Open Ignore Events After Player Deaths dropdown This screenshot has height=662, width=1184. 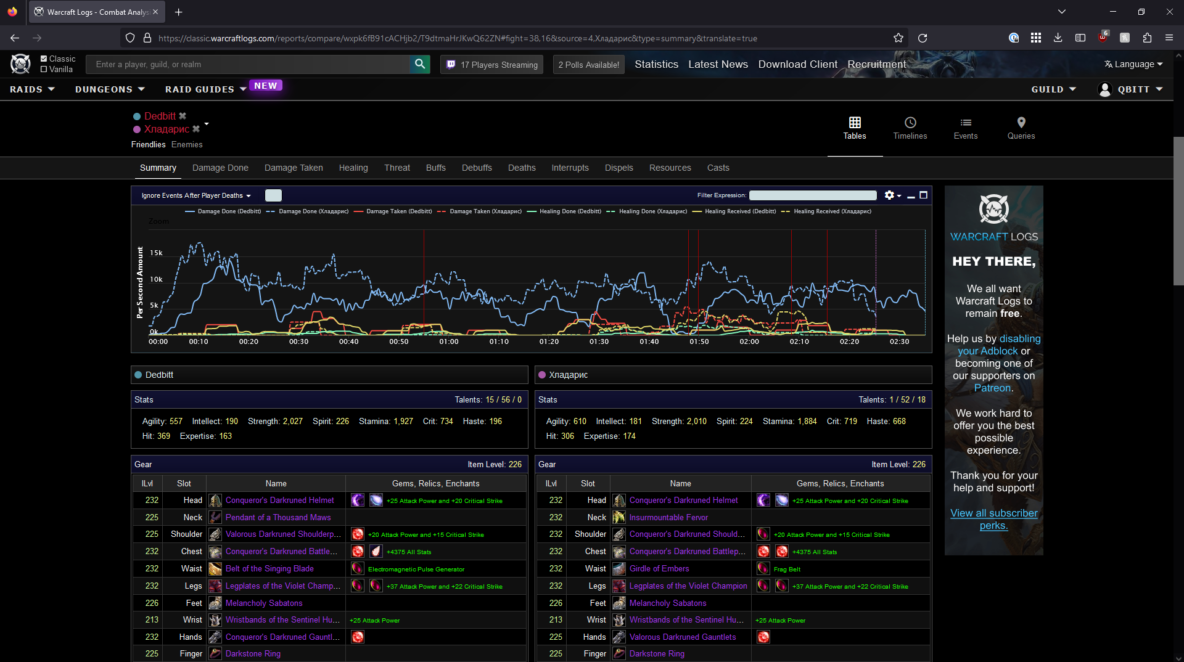pos(196,196)
